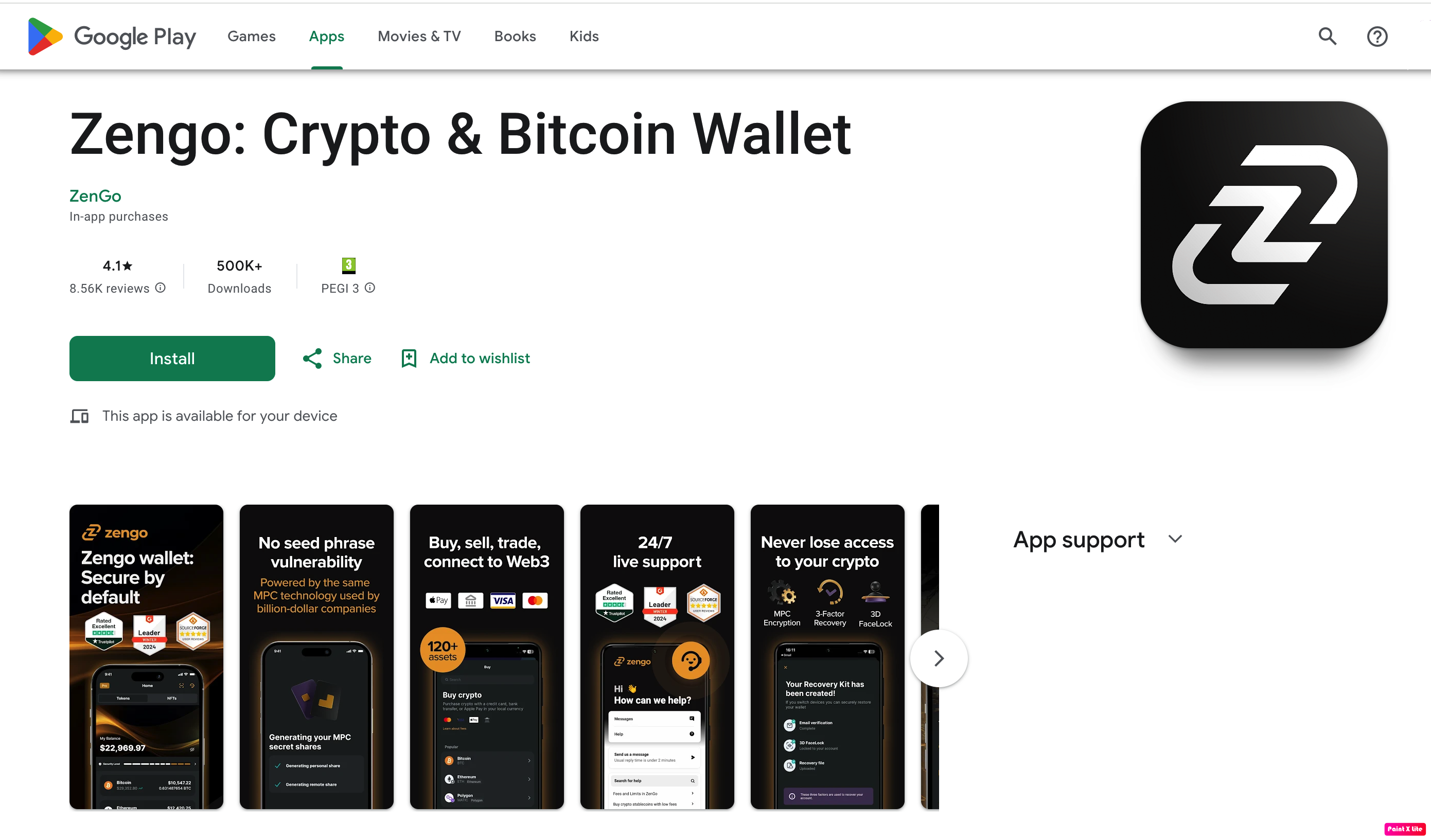Screen dimensions: 1431x840
Task: Click the ZenGo developer name link
Action: coord(95,196)
